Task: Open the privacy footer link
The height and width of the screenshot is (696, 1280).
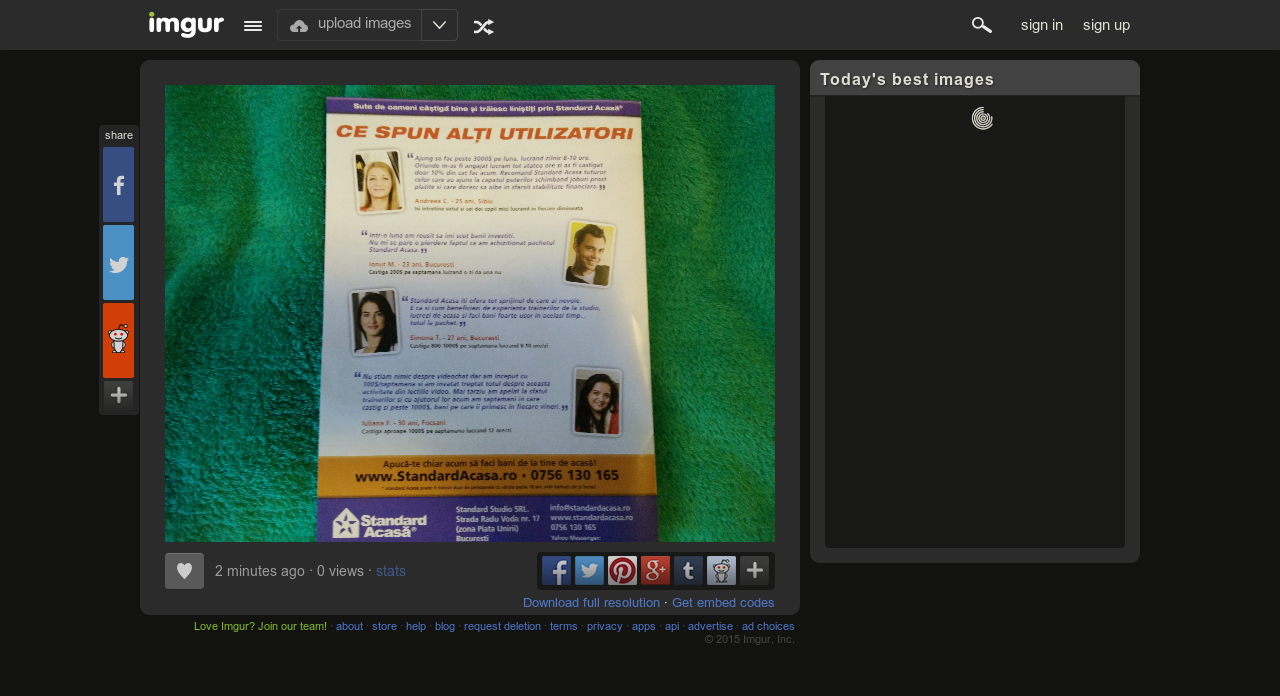Action: [605, 627]
